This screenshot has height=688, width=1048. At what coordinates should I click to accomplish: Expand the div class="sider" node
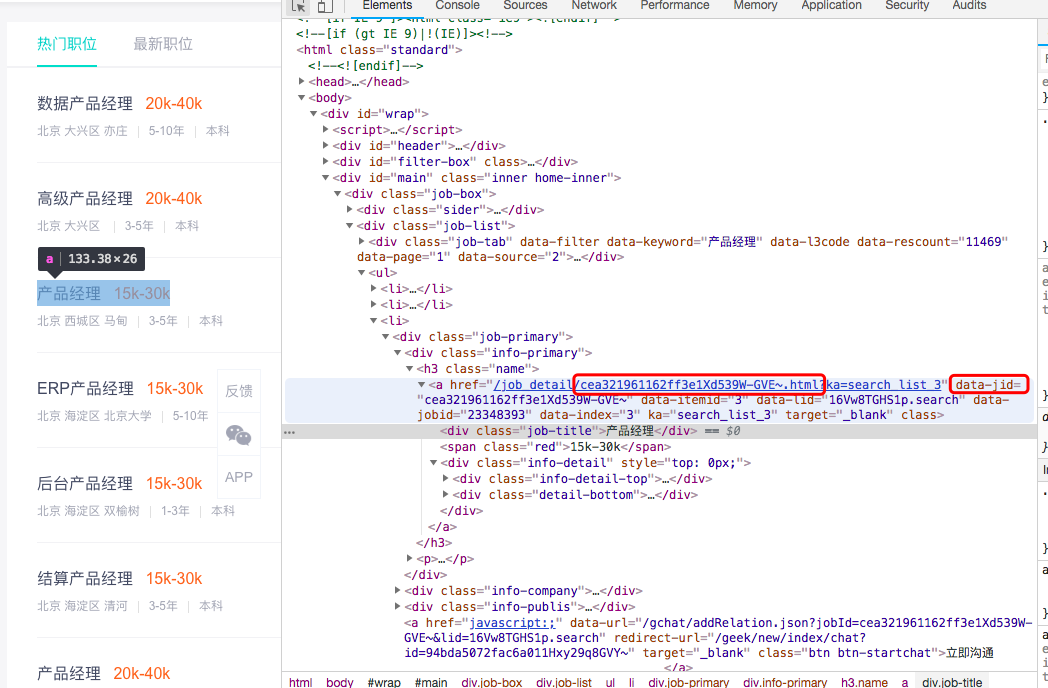(350, 210)
